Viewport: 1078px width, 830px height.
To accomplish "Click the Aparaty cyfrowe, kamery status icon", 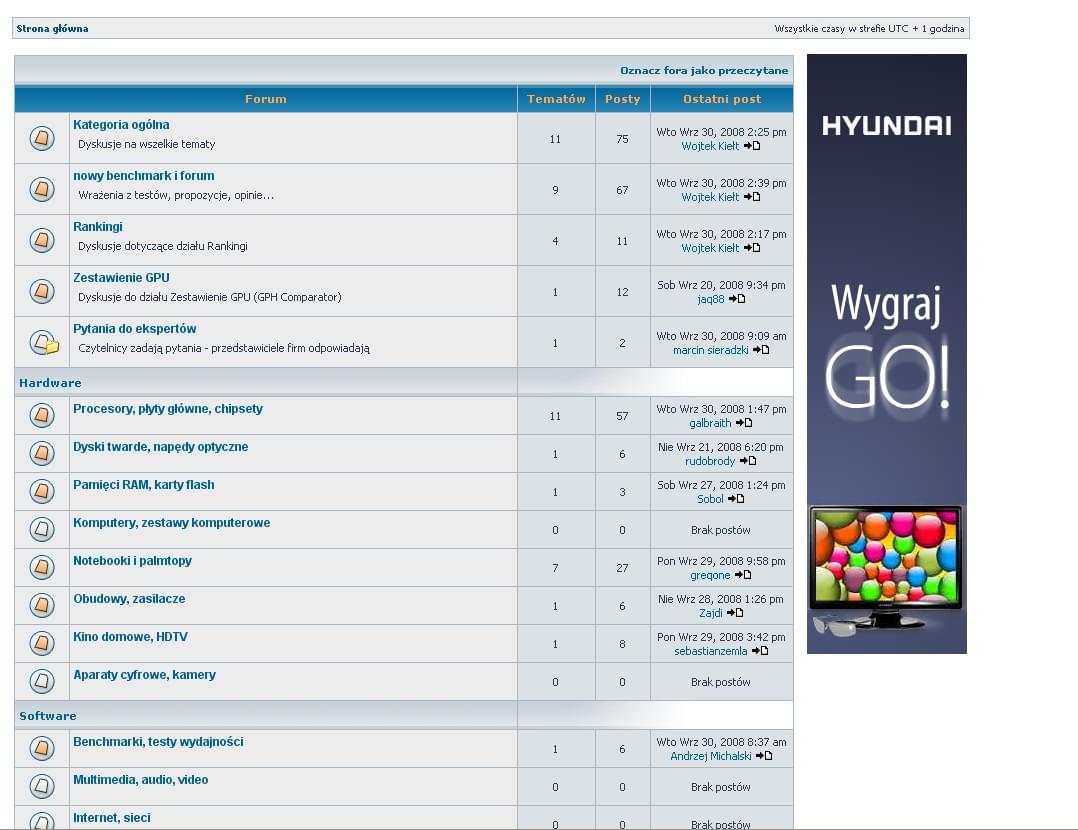I will coord(42,681).
